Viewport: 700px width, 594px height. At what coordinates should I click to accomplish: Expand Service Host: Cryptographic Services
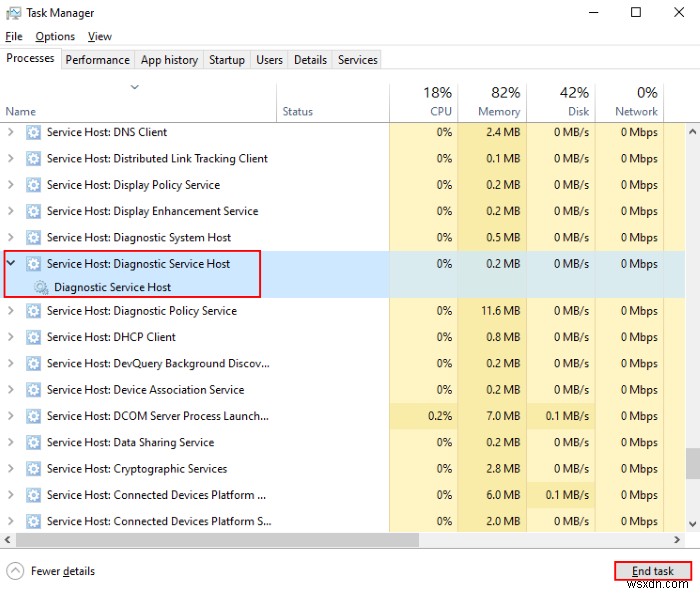click(x=11, y=469)
